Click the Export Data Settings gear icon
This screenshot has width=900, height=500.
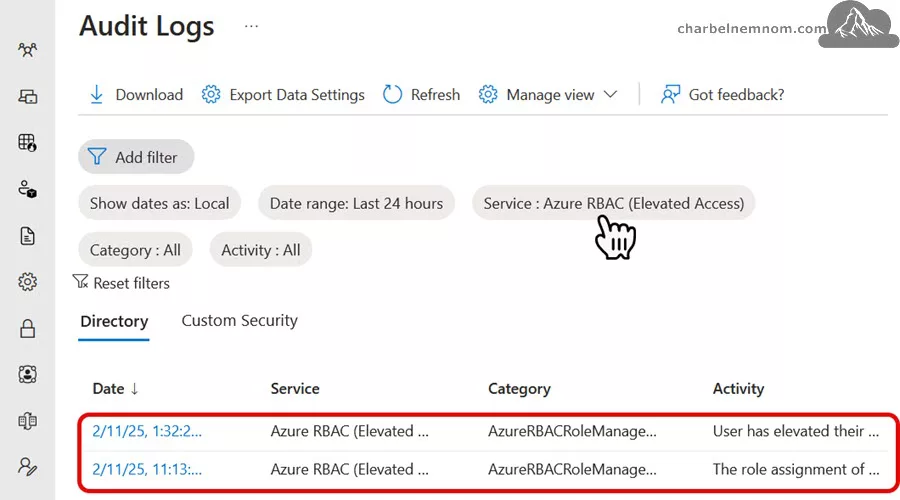point(211,94)
